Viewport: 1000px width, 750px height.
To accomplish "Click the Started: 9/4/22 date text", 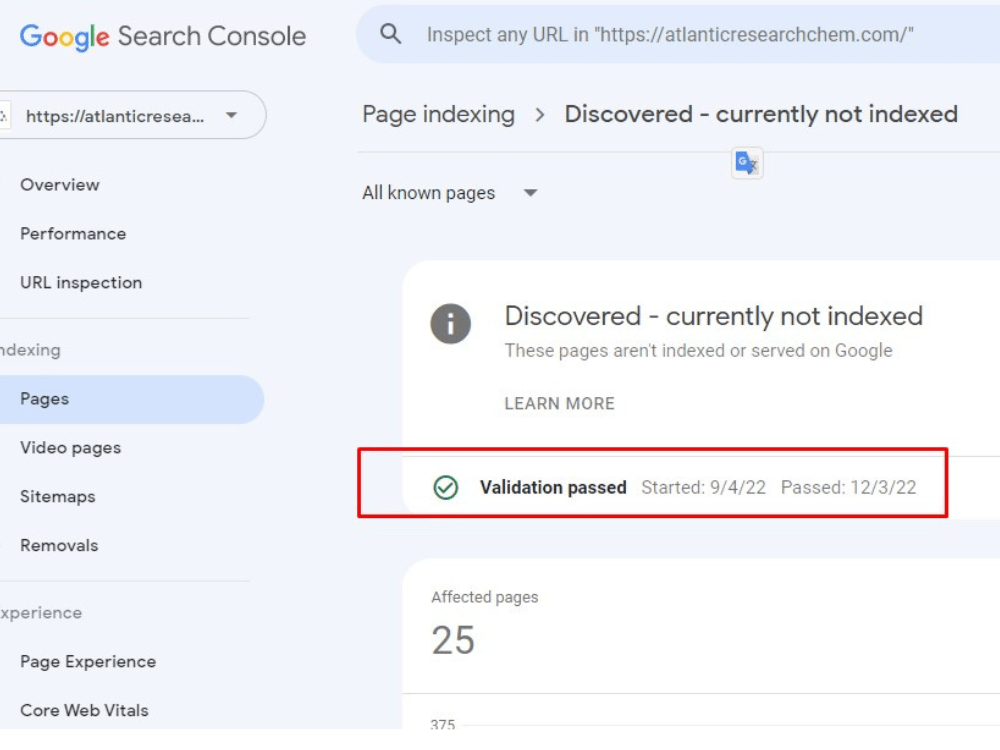I will click(703, 487).
